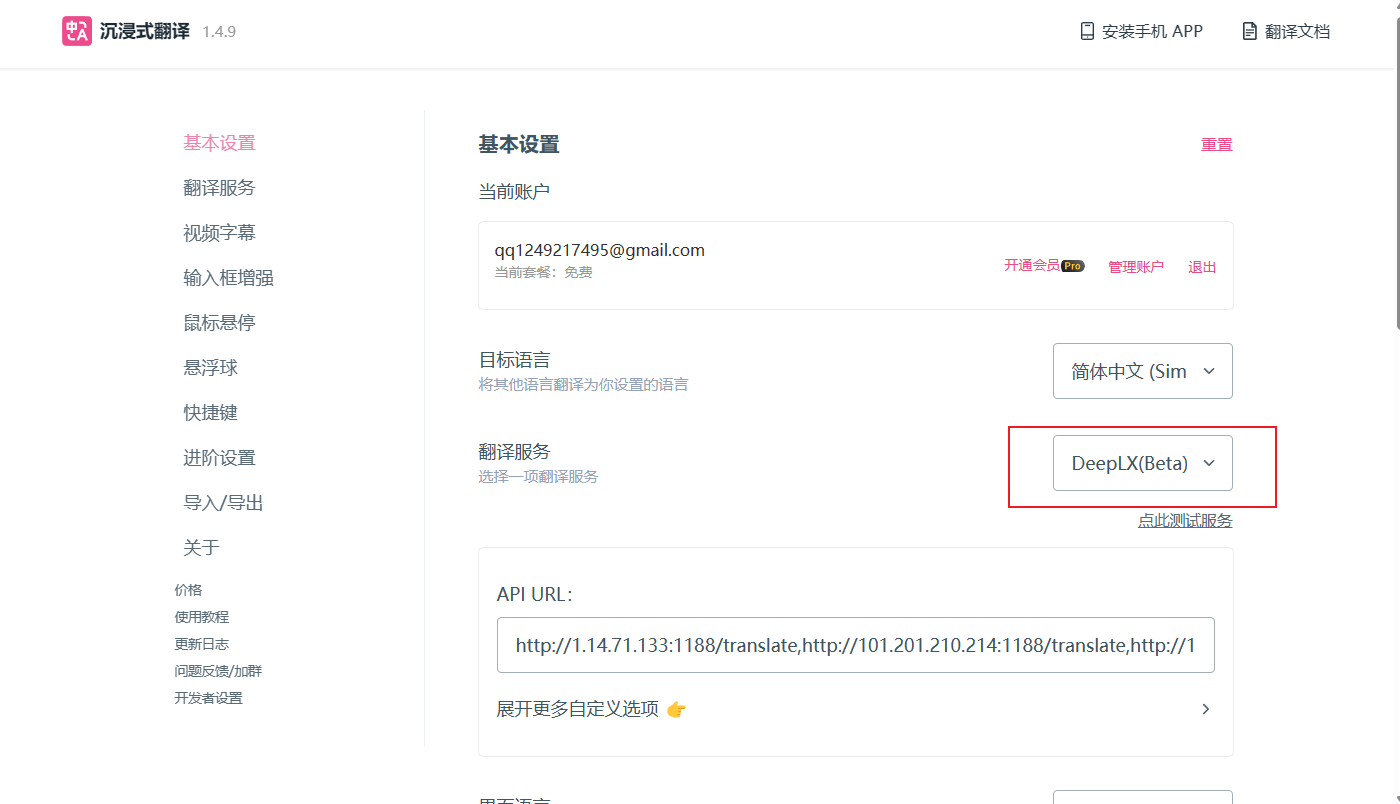Open the 导入/导出 section
The image size is (1400, 804).
point(222,502)
